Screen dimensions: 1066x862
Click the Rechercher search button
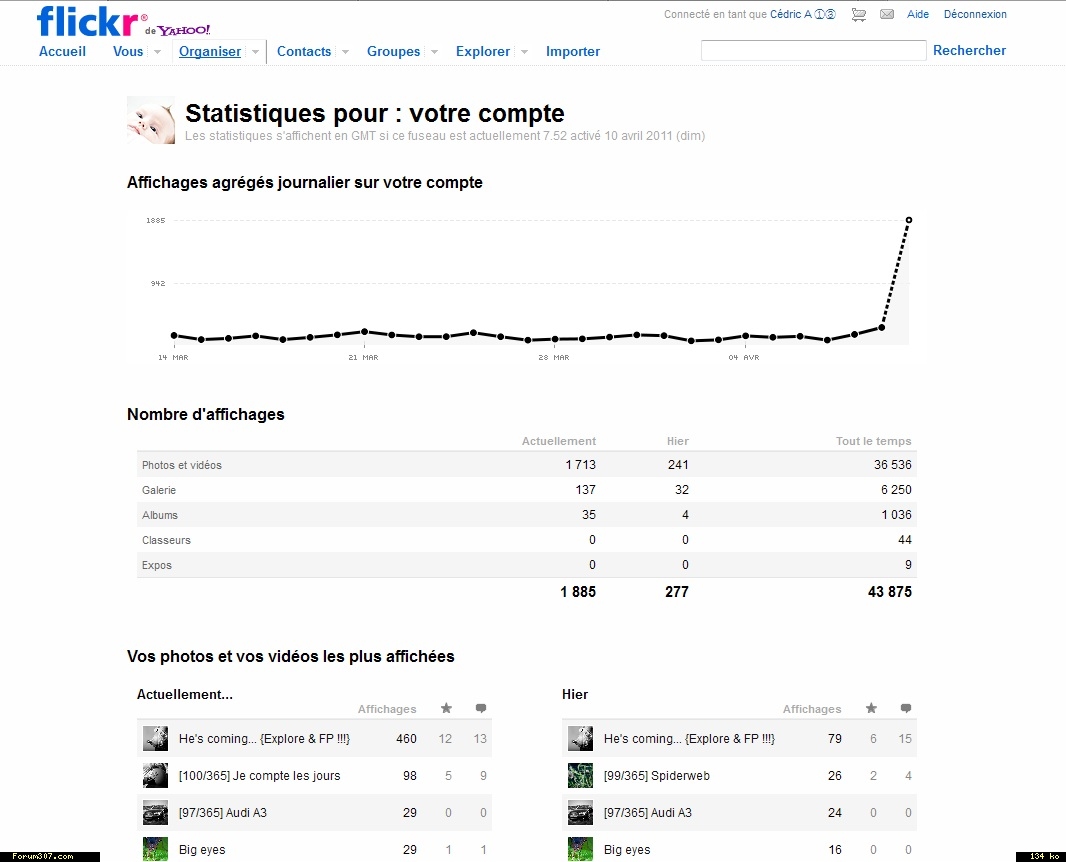(969, 51)
